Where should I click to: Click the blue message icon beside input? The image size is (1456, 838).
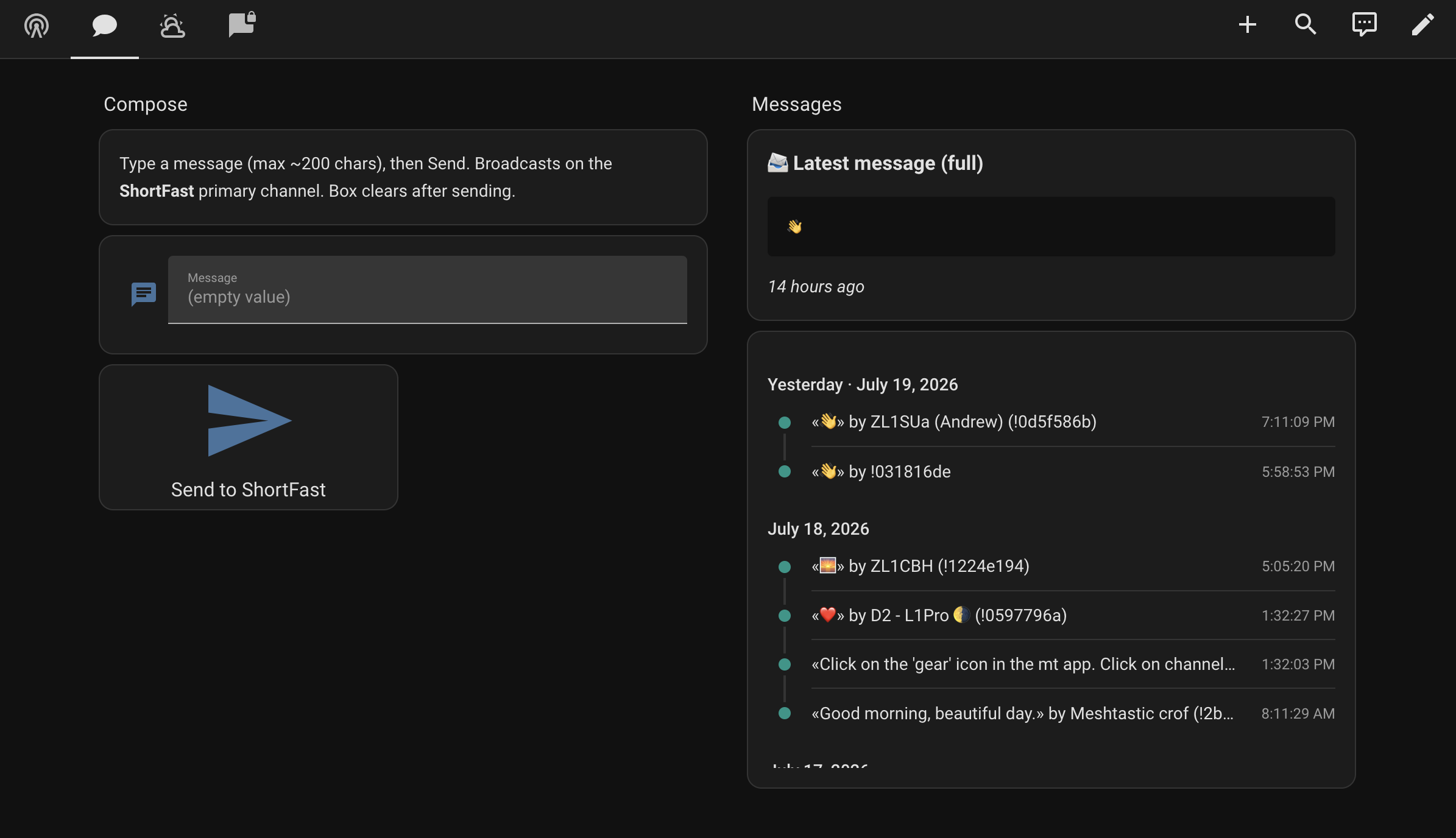tap(144, 294)
